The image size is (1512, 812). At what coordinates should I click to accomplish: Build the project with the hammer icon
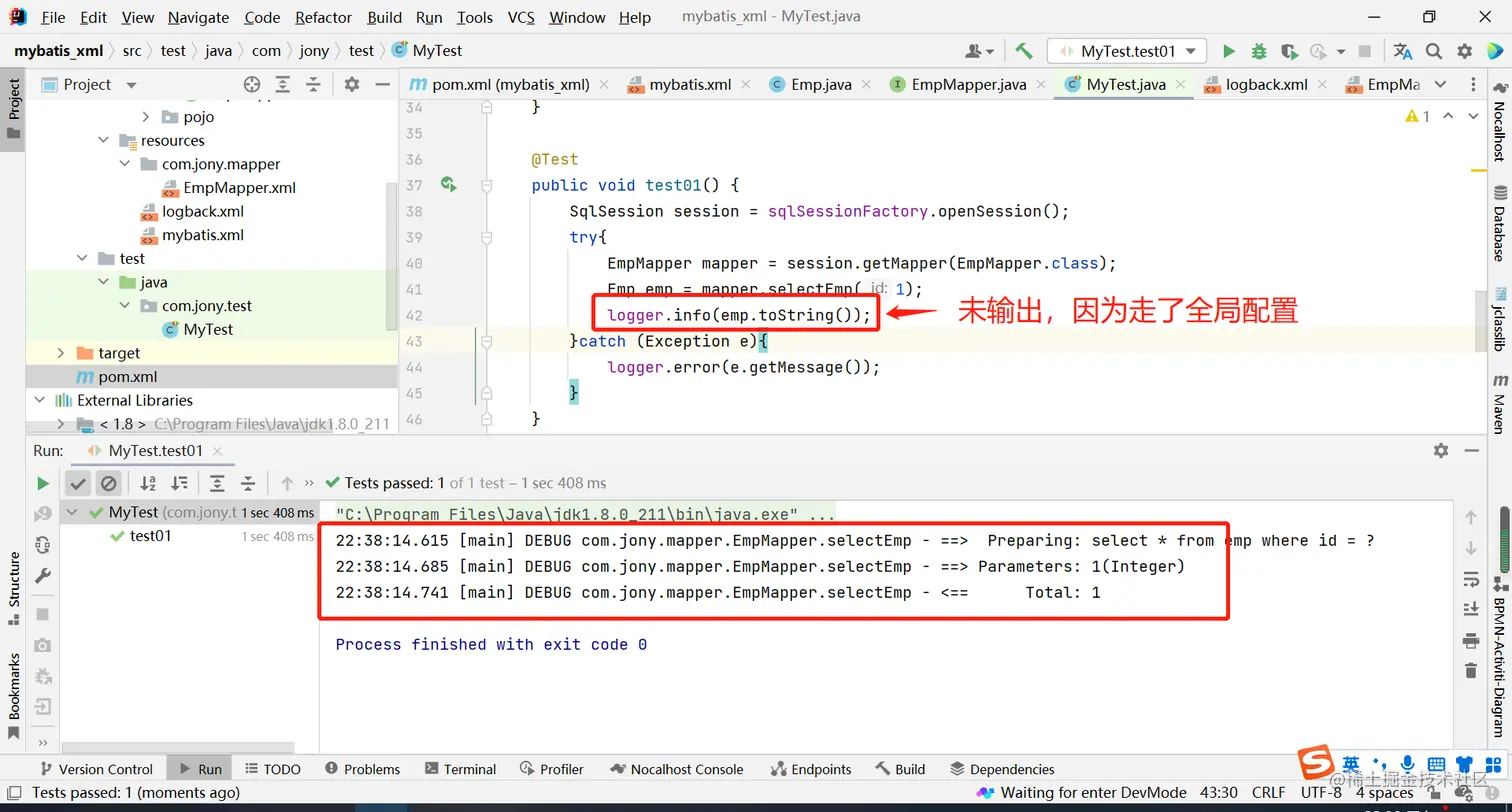1023,51
